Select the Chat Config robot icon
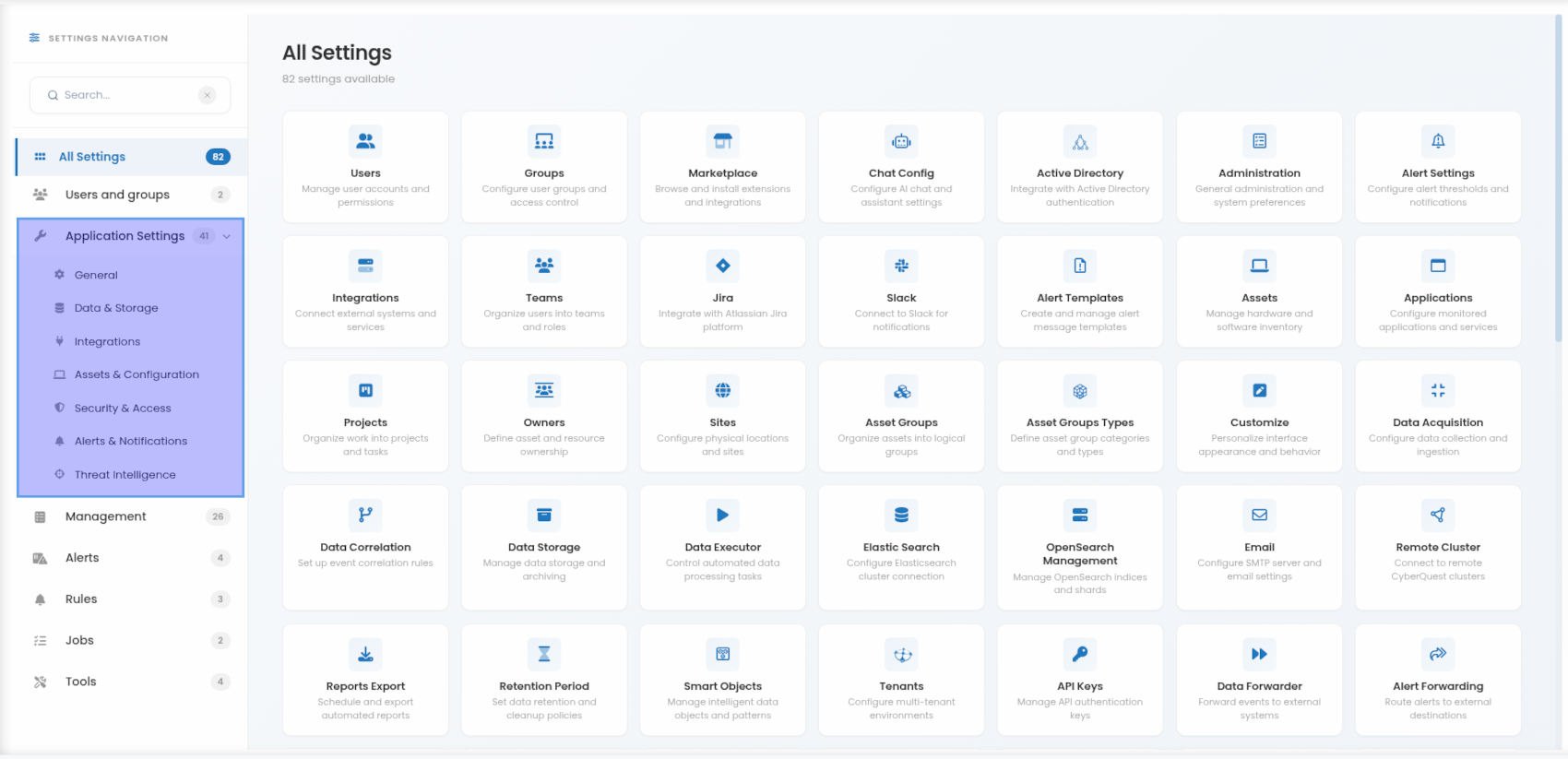1568x759 pixels. coord(901,141)
